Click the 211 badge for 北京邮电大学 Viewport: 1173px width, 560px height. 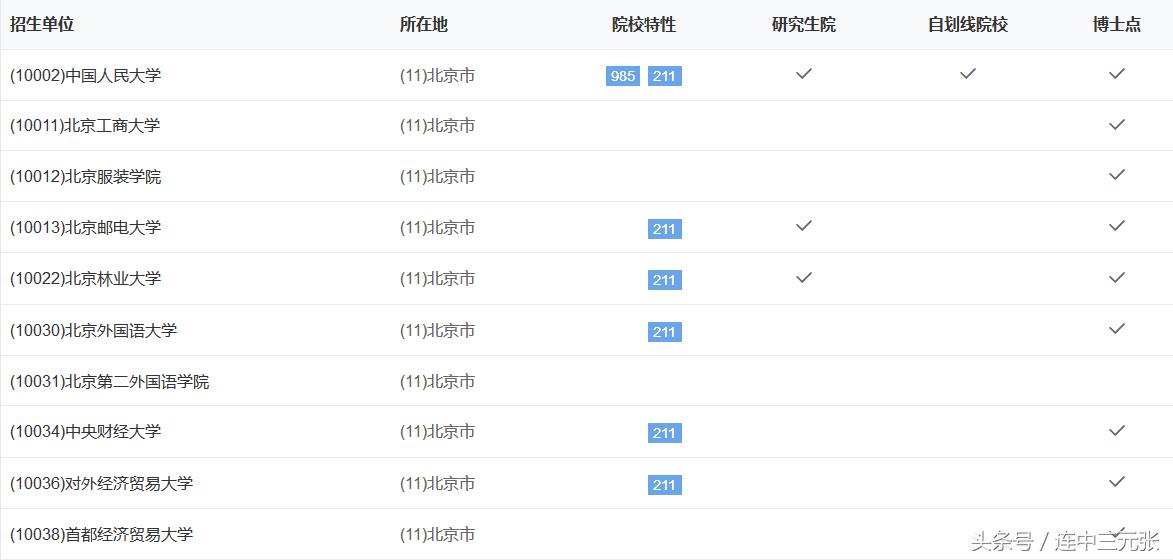click(x=664, y=229)
